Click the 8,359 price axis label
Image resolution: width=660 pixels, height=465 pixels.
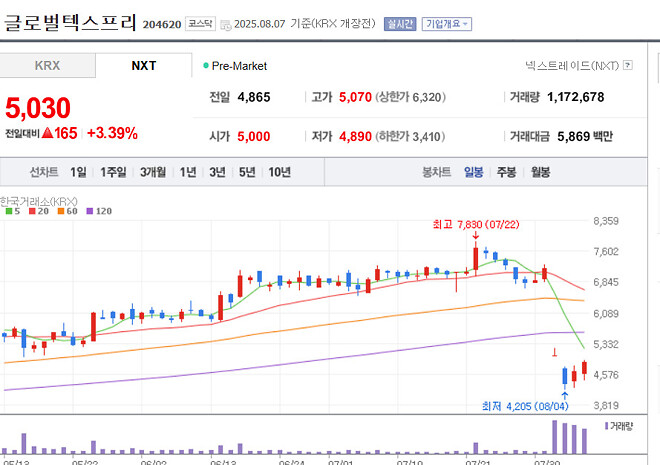(606, 221)
